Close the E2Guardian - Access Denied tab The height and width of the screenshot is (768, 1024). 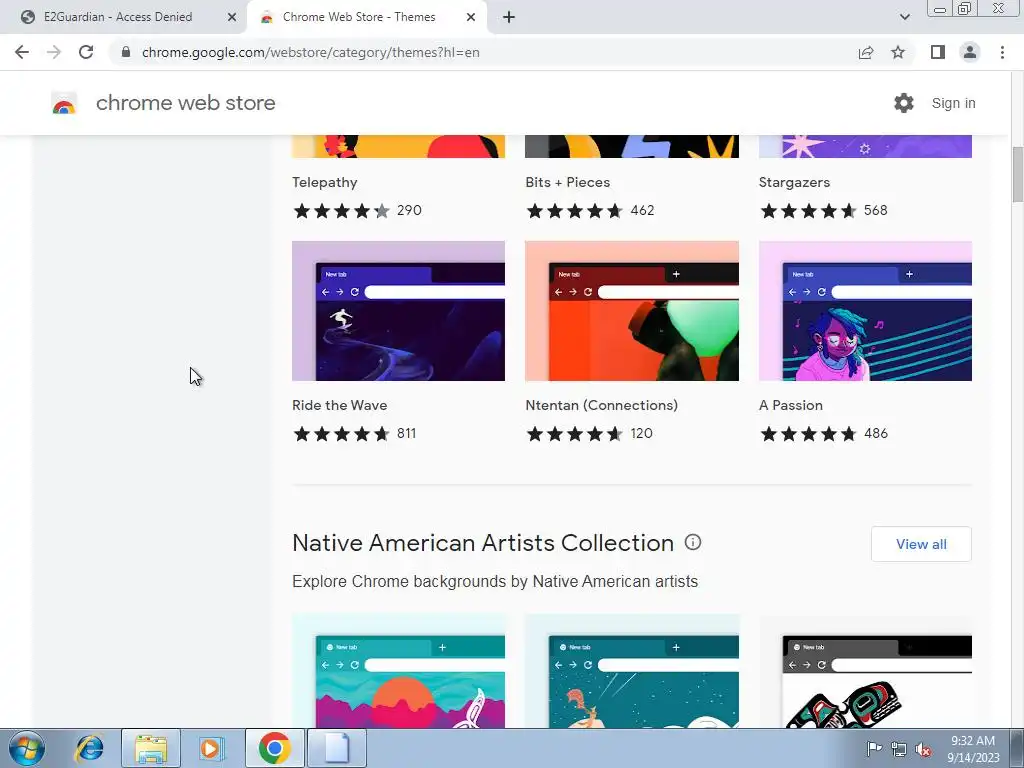(x=232, y=17)
